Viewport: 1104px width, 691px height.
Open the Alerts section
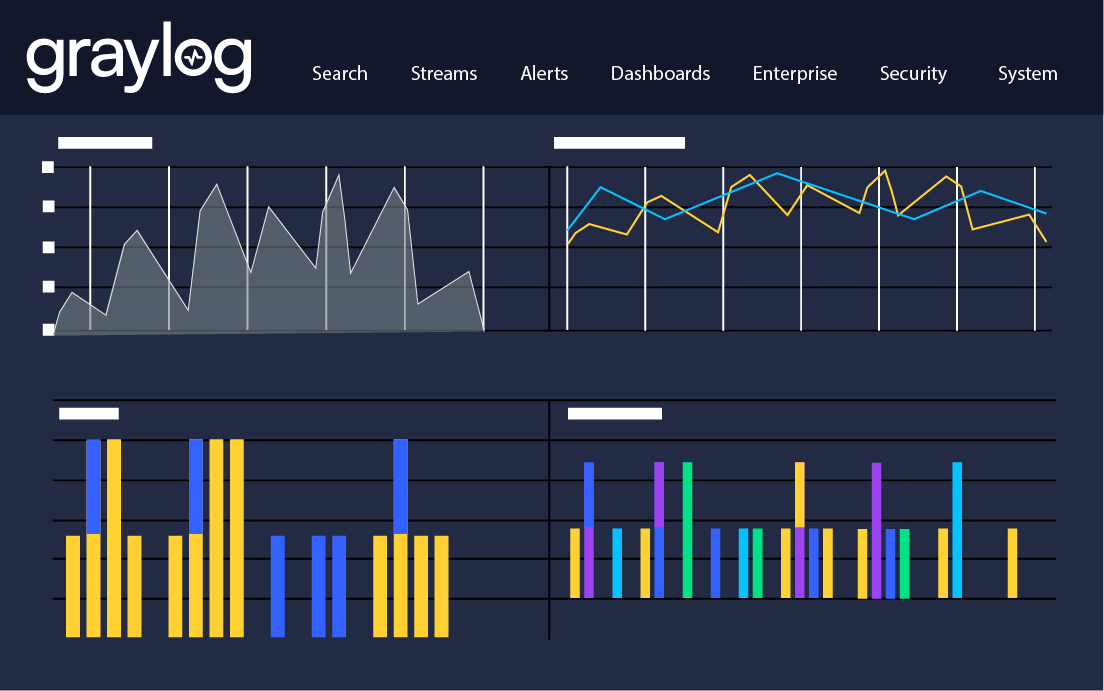coord(544,74)
